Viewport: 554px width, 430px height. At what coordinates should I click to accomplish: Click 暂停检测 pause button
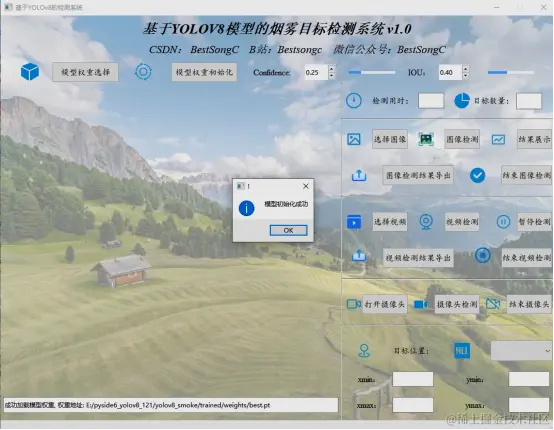pos(534,222)
